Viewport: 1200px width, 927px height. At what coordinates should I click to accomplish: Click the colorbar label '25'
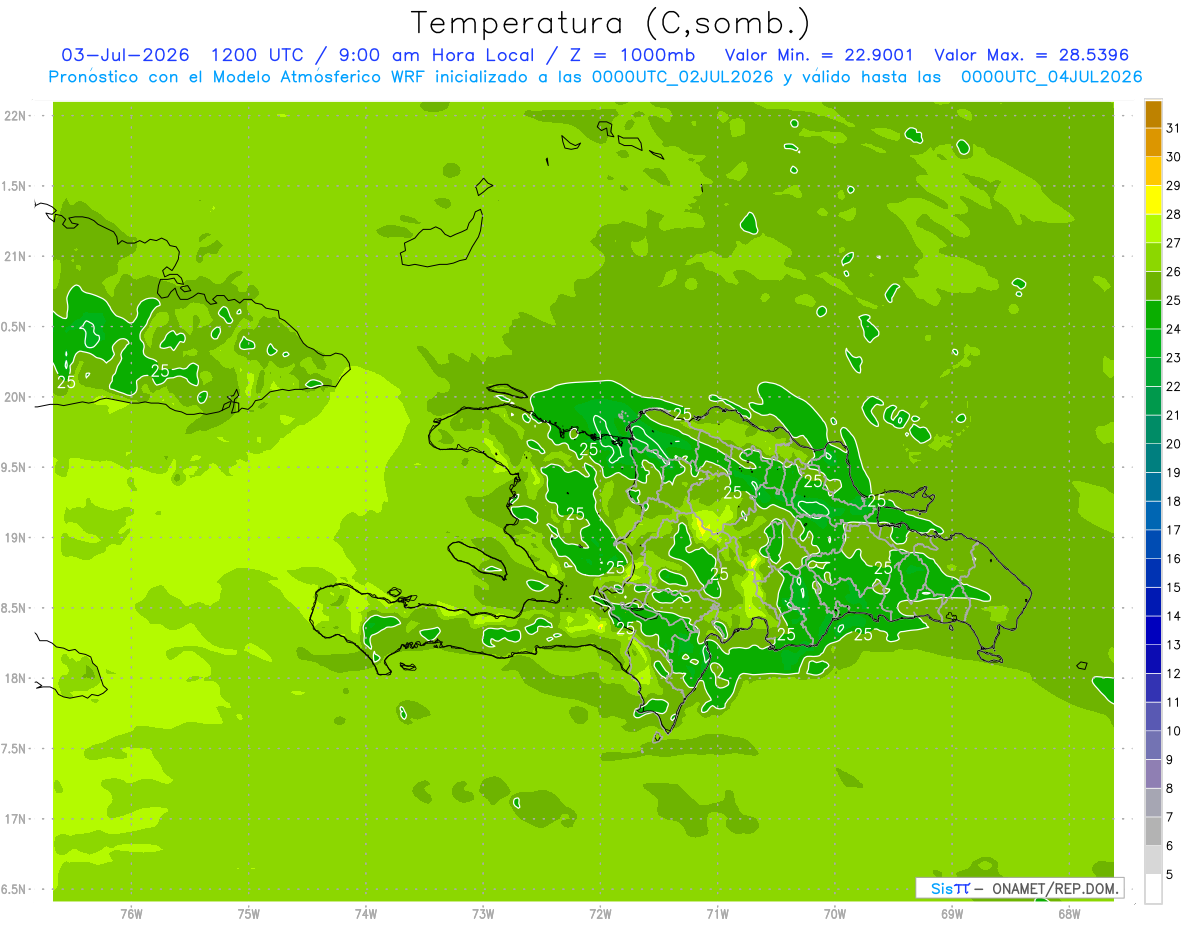point(1173,300)
